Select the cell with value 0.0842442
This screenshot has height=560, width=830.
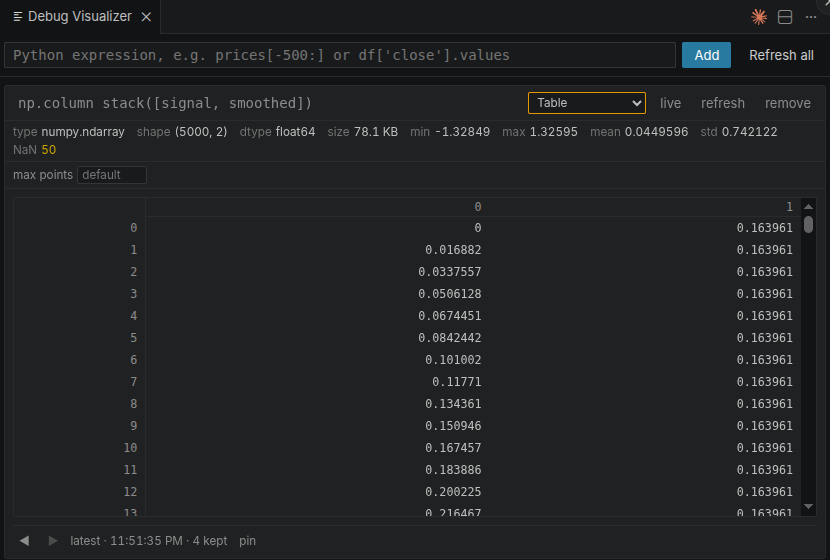(x=449, y=337)
